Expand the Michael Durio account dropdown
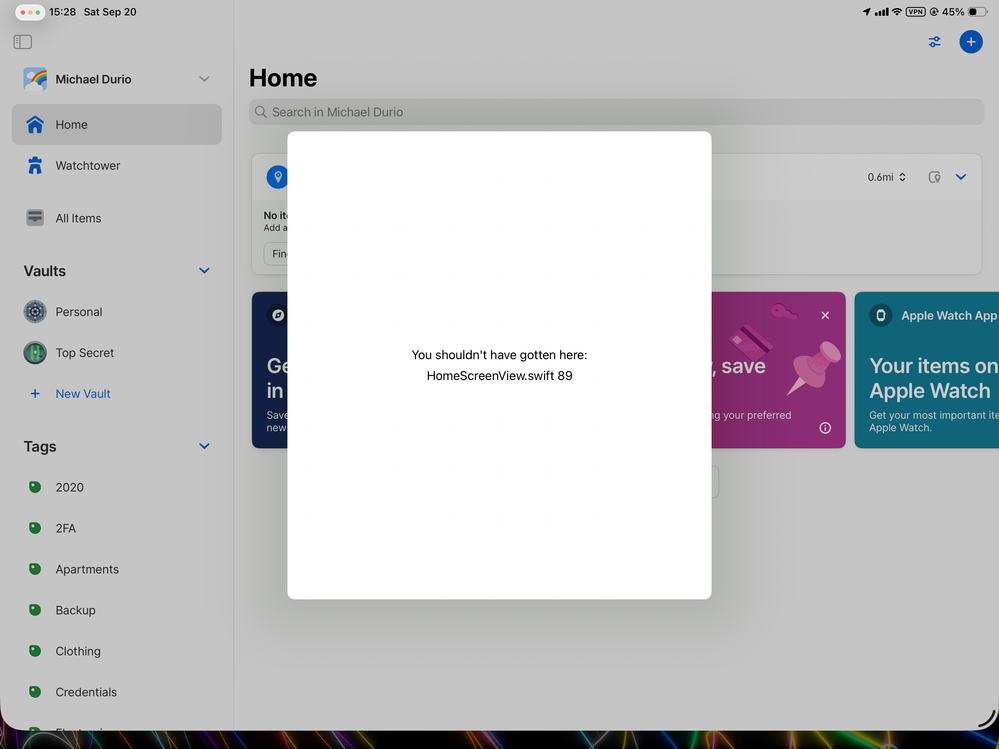 [x=204, y=79]
